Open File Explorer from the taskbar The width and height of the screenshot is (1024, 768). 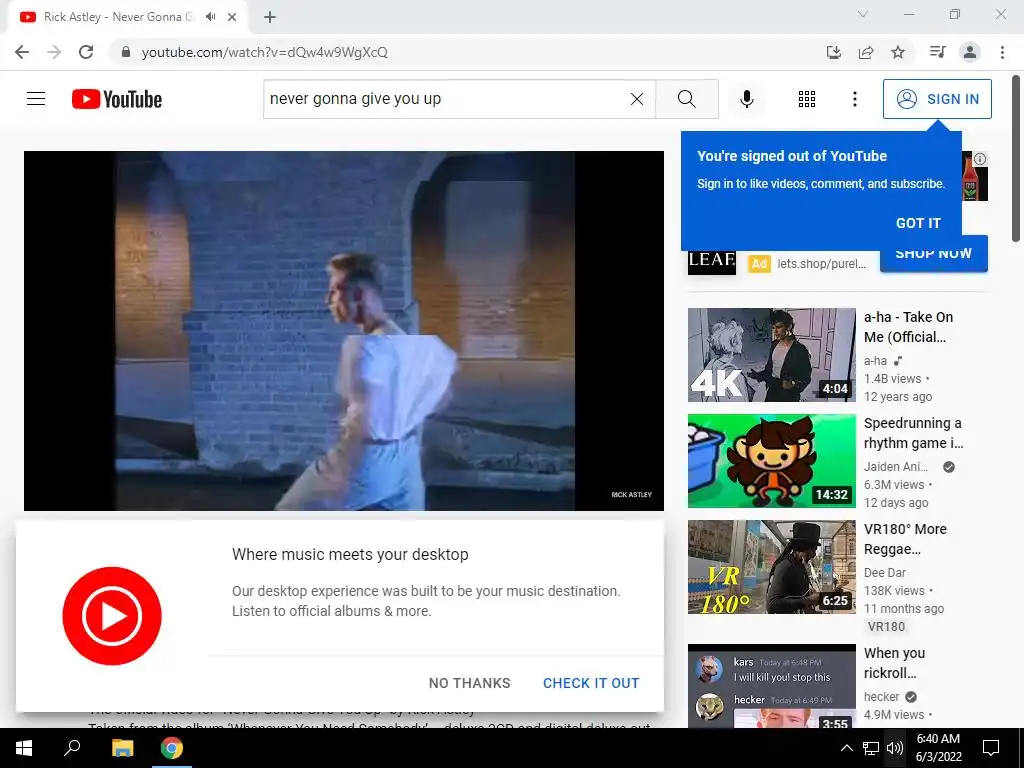122,748
